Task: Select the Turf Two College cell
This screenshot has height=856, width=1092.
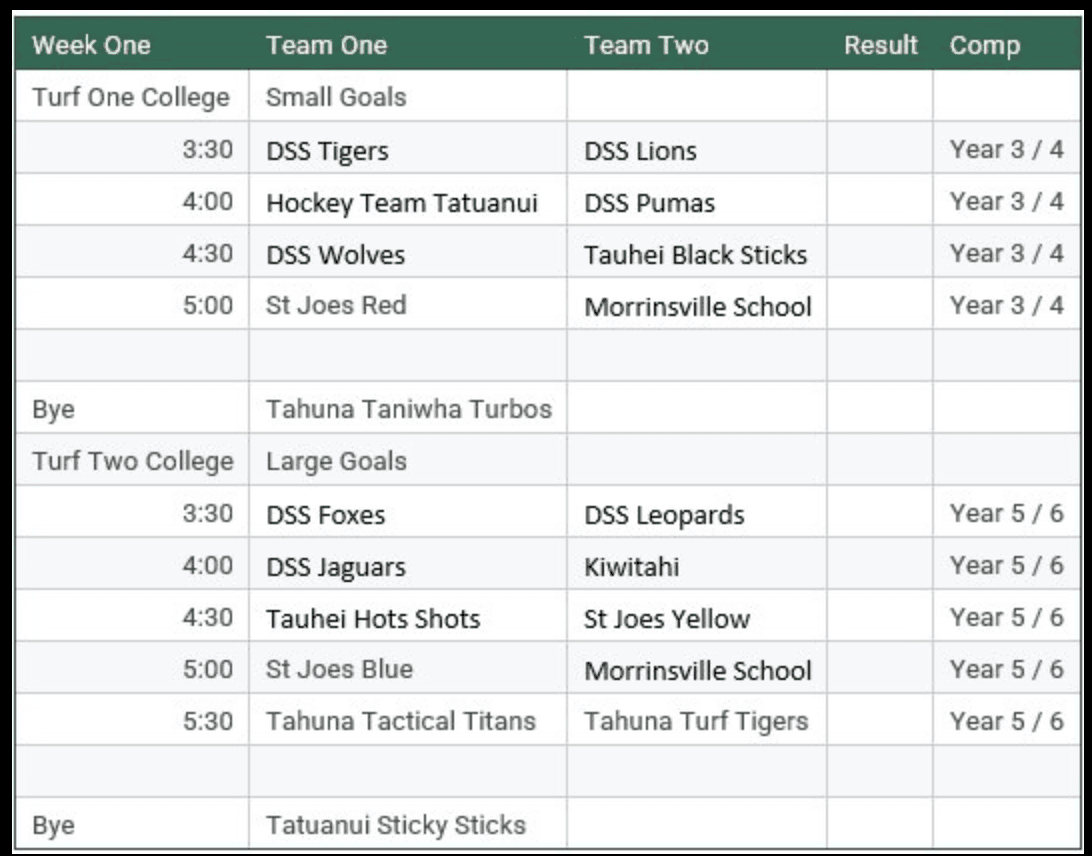Action: (x=132, y=460)
